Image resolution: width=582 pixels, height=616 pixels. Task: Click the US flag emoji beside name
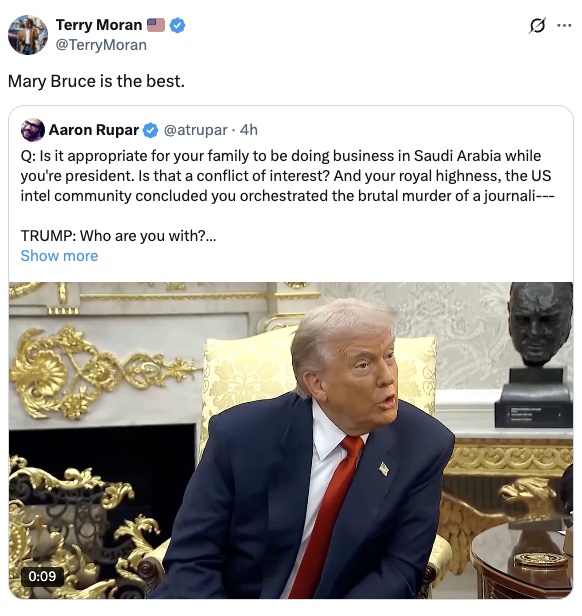click(156, 25)
